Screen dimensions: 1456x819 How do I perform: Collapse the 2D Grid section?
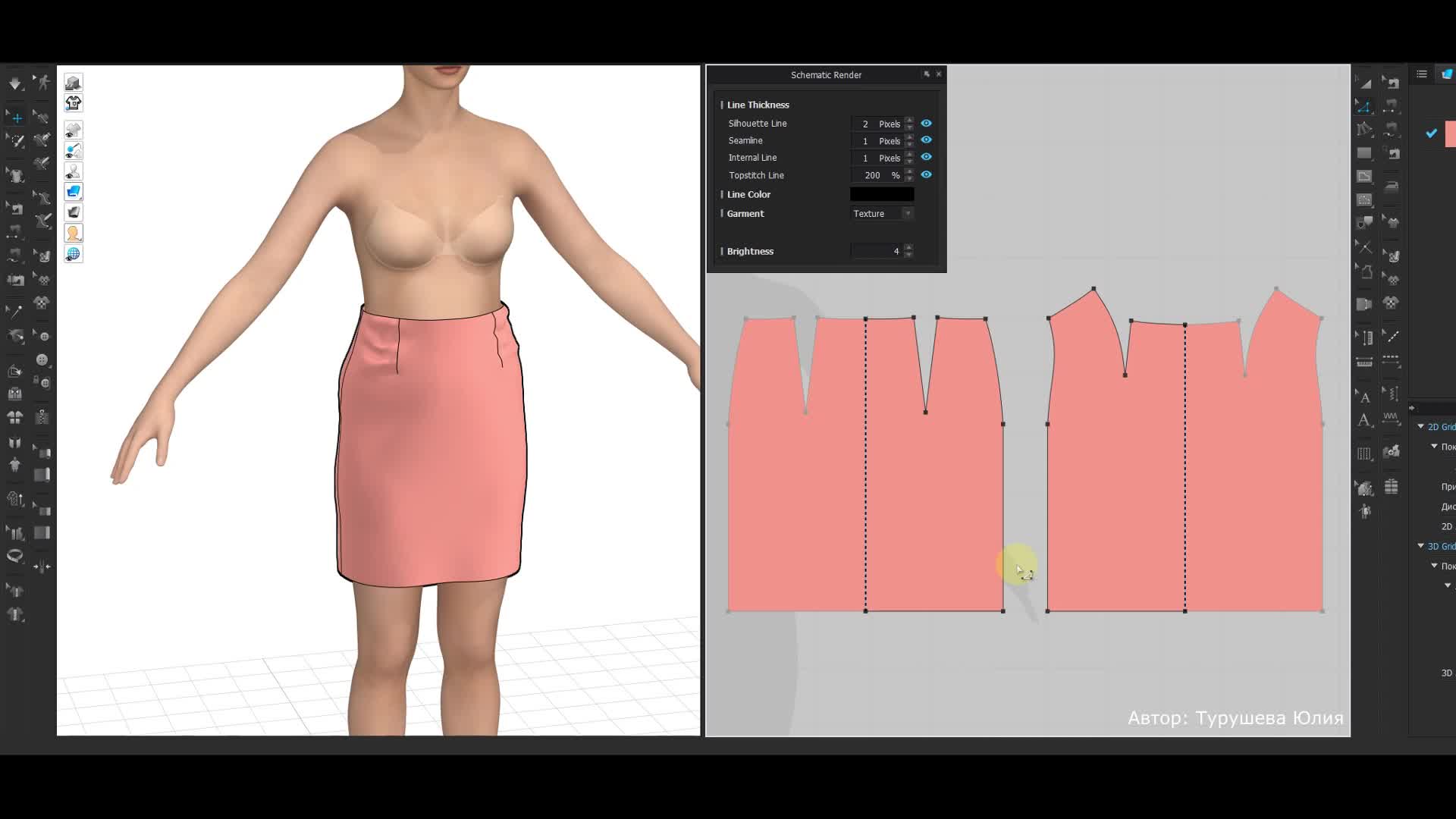[1421, 427]
